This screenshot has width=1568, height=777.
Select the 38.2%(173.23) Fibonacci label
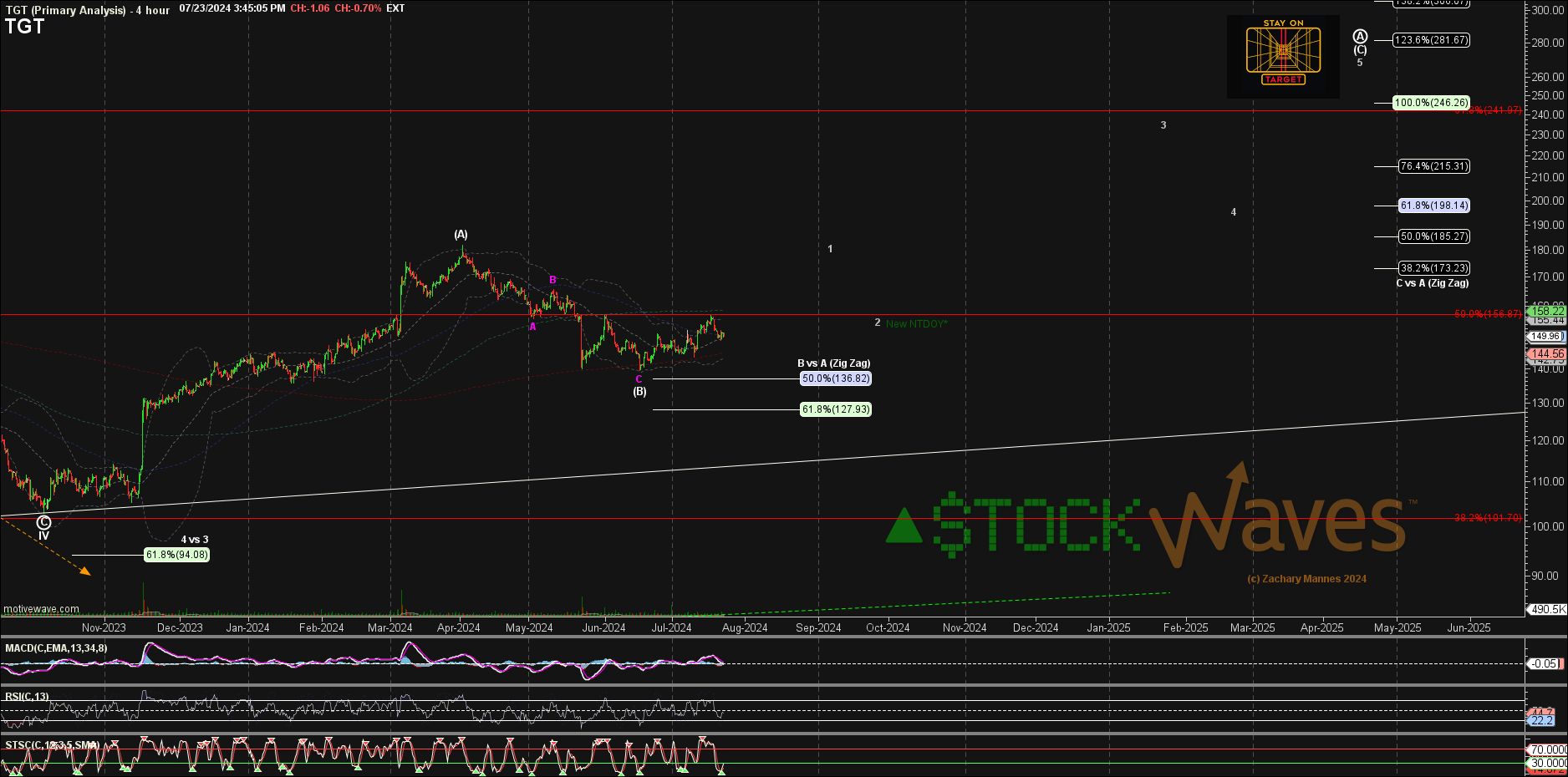tap(1434, 268)
